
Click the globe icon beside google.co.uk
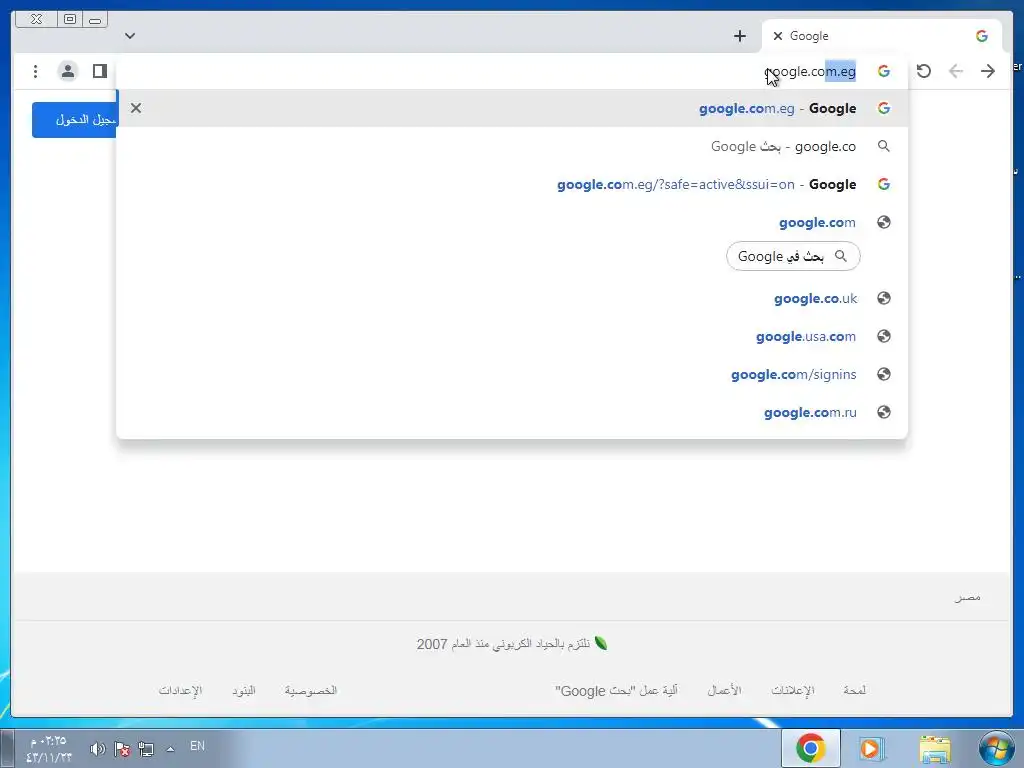click(884, 298)
